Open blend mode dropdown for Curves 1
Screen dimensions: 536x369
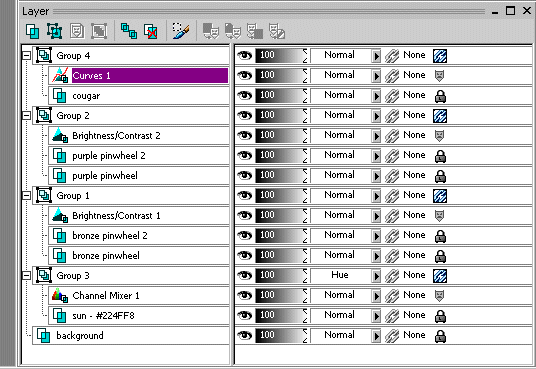click(376, 76)
